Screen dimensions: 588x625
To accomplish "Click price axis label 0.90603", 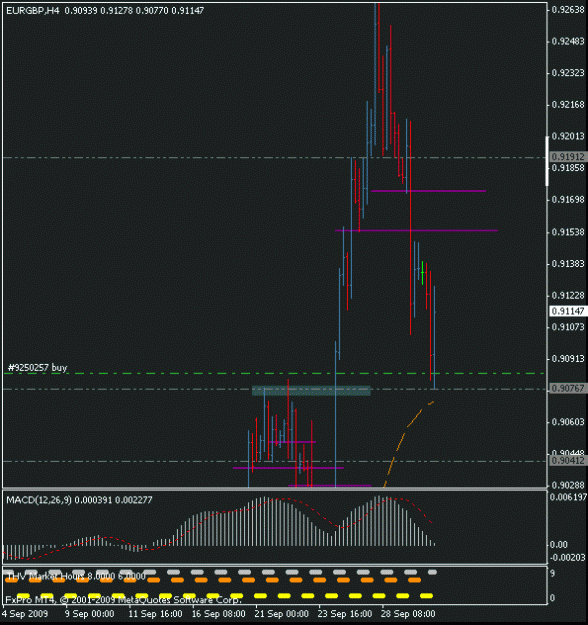I will pyautogui.click(x=568, y=422).
